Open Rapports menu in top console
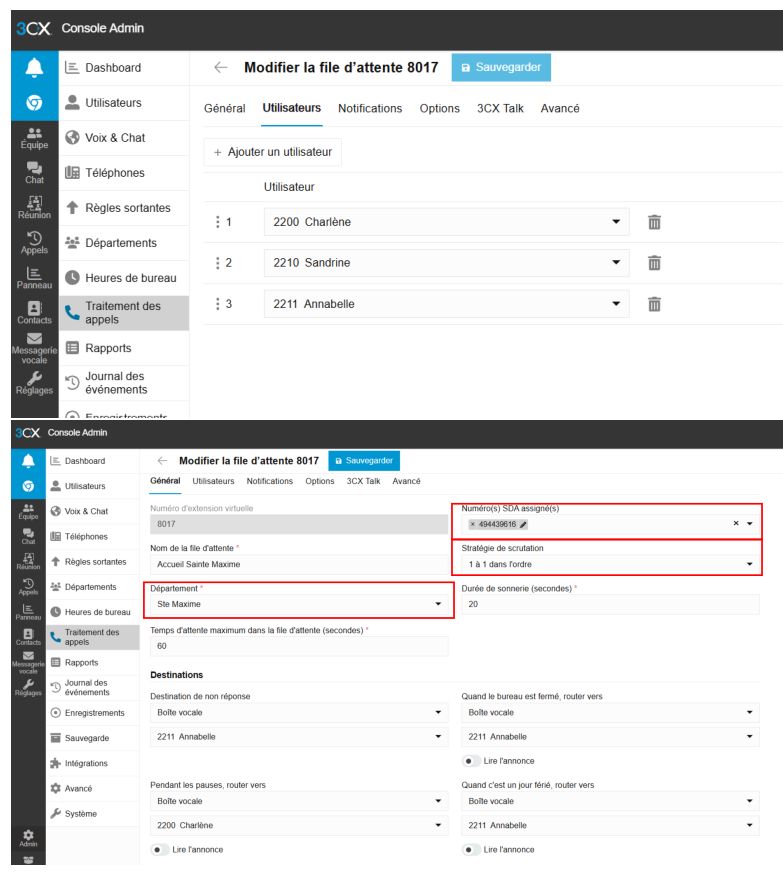 124,348
